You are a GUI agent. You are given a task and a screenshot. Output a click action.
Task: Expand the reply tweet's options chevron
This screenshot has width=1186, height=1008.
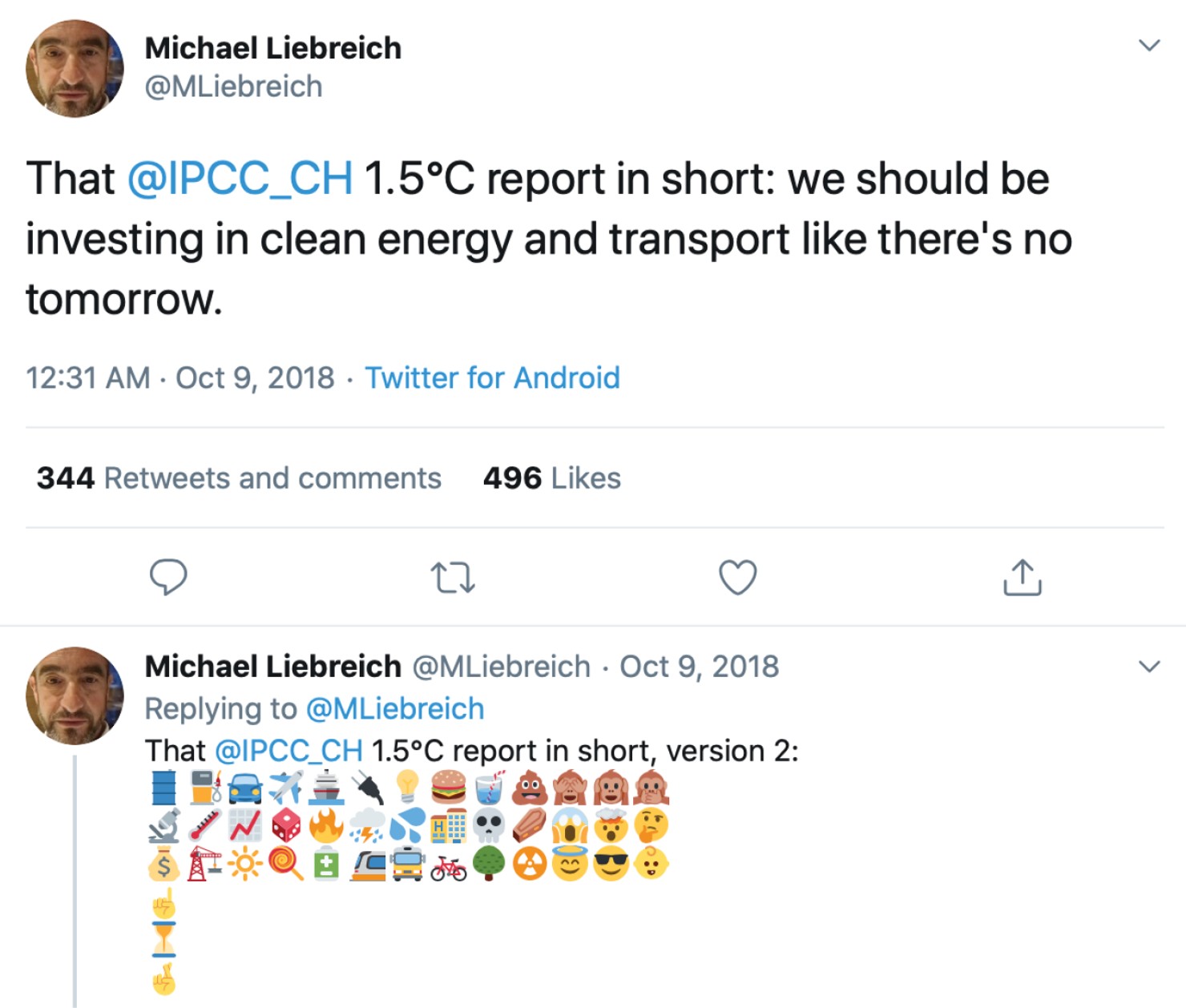1149,665
